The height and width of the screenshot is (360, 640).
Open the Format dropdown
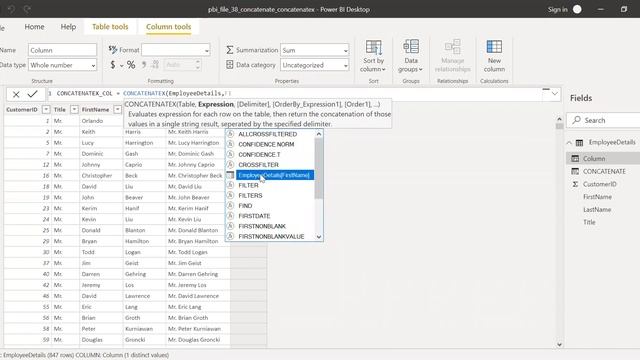pos(207,51)
